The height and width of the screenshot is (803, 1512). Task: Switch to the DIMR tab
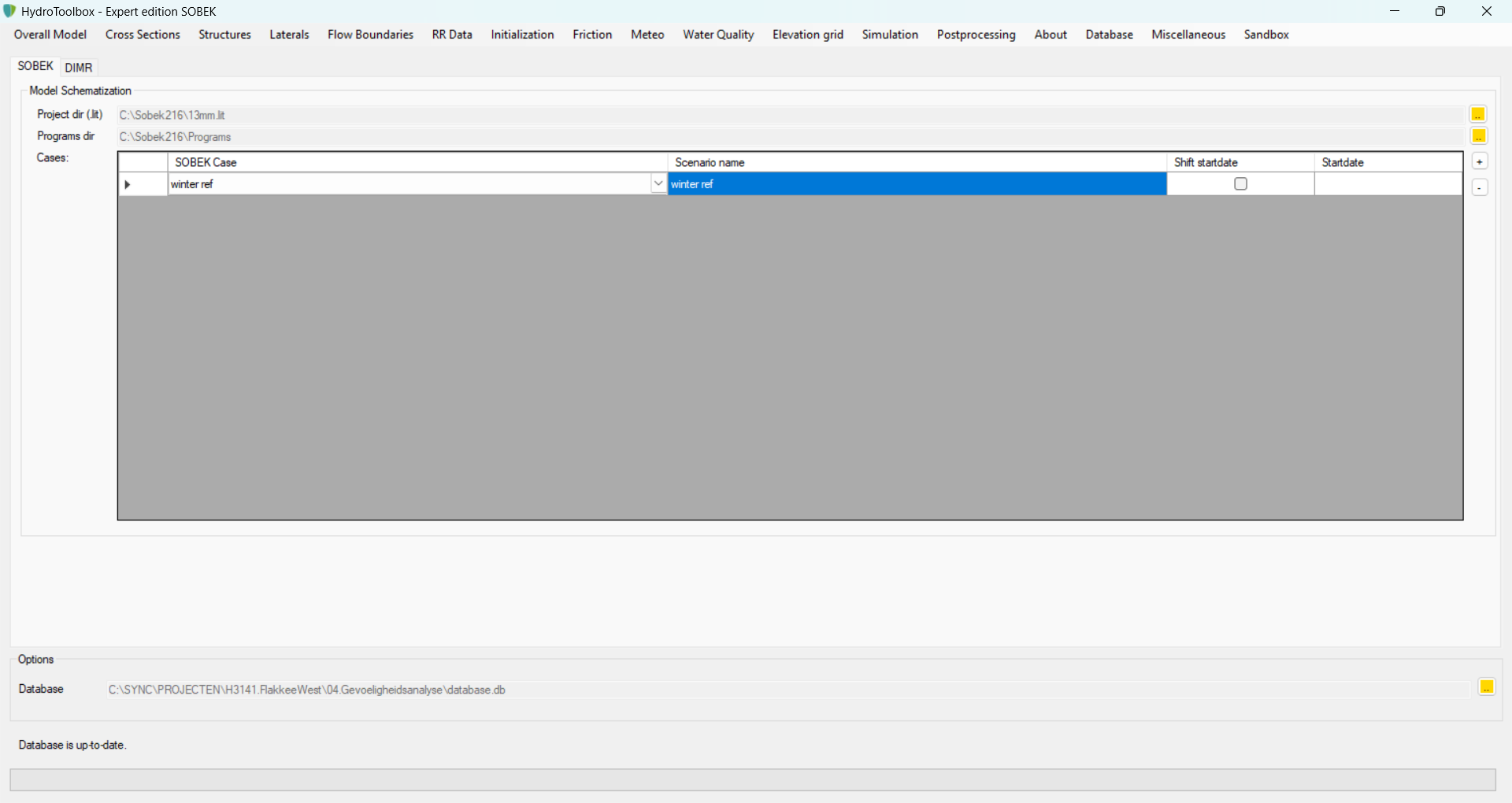point(79,68)
